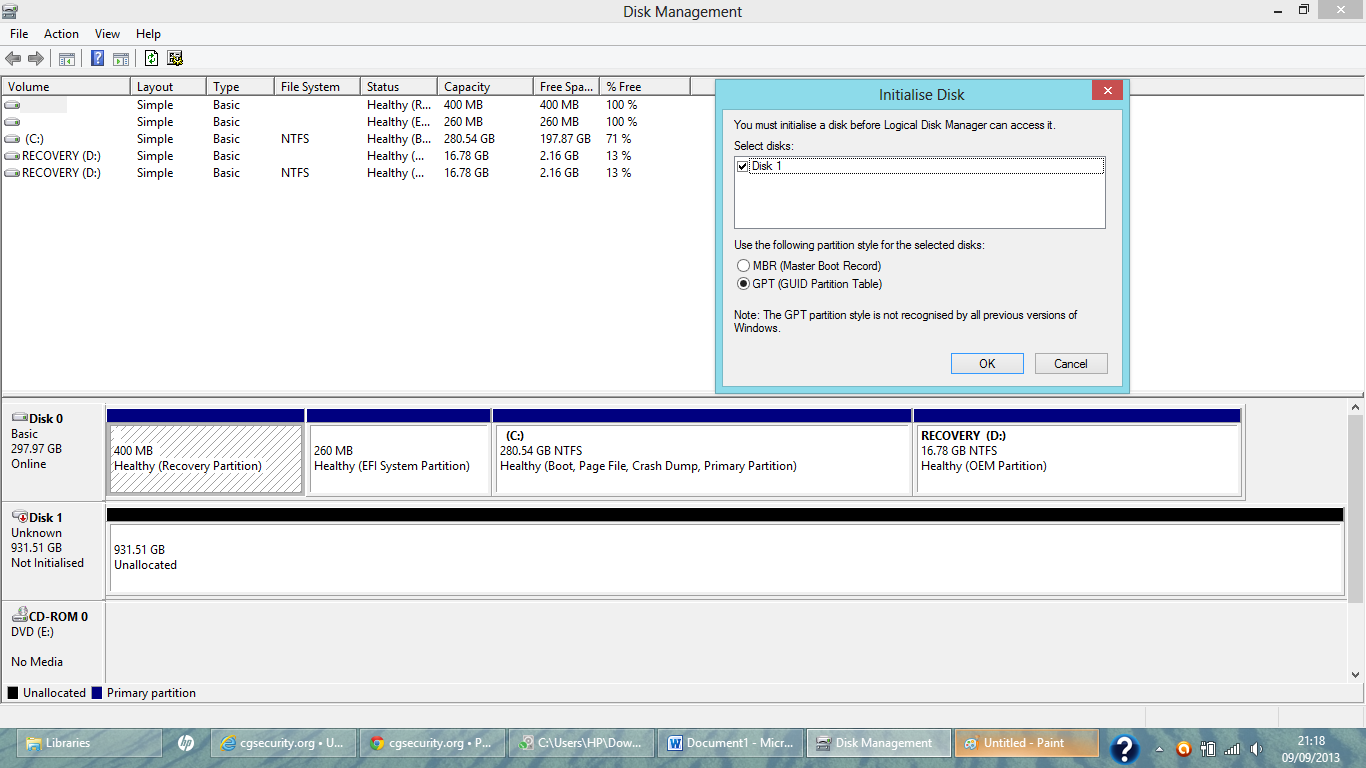
Task: Click the Disk 0 drive icon in the graphical view
Action: coord(19,418)
